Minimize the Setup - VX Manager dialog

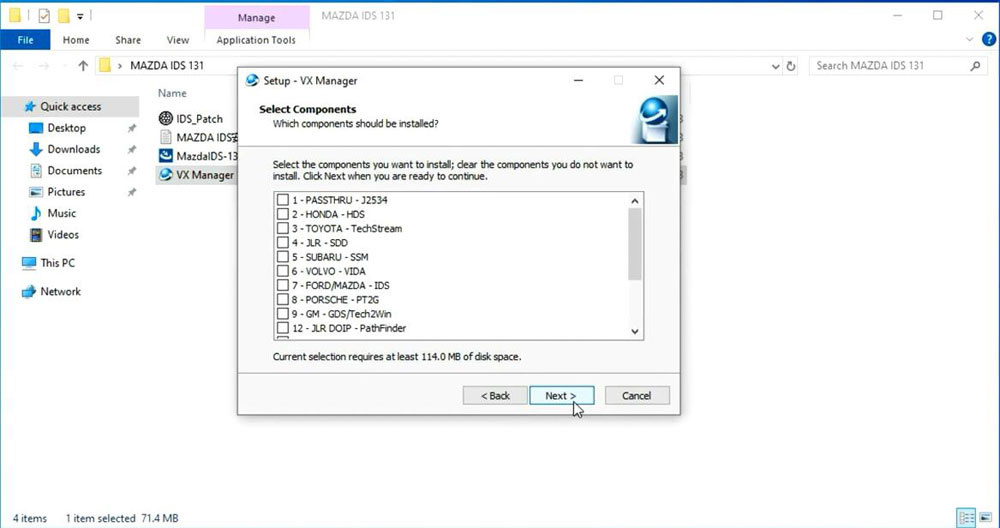pyautogui.click(x=578, y=80)
